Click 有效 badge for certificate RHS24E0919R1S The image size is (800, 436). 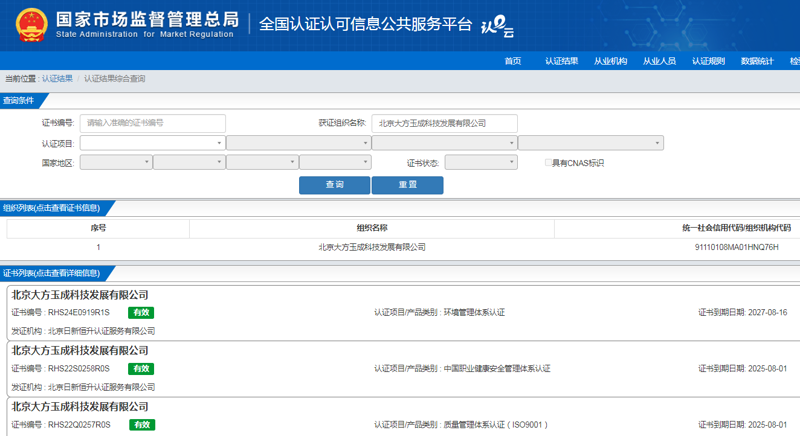[141, 313]
